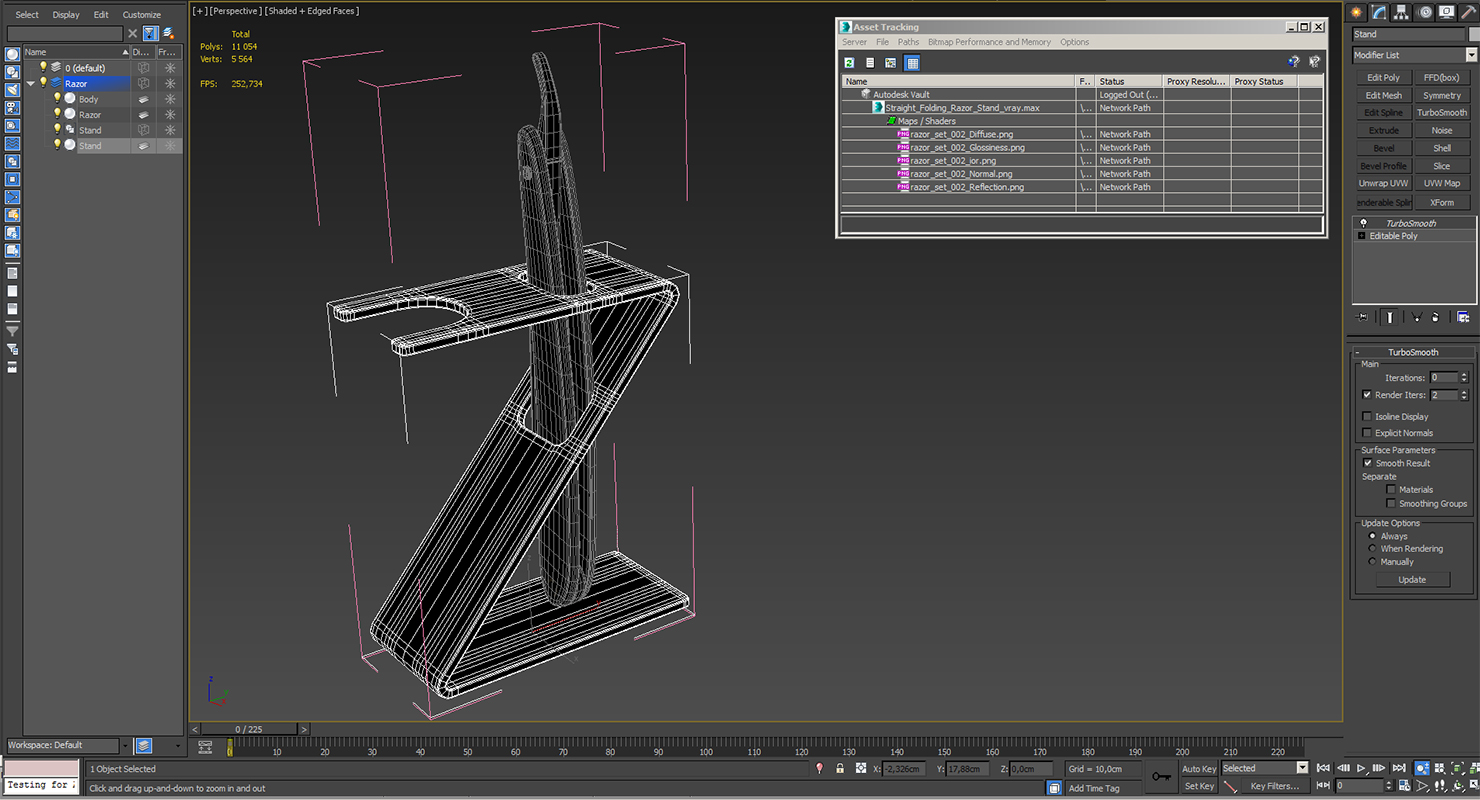The height and width of the screenshot is (800, 1480).
Task: Click large key Set Keys icon
Action: pyautogui.click(x=1160, y=776)
